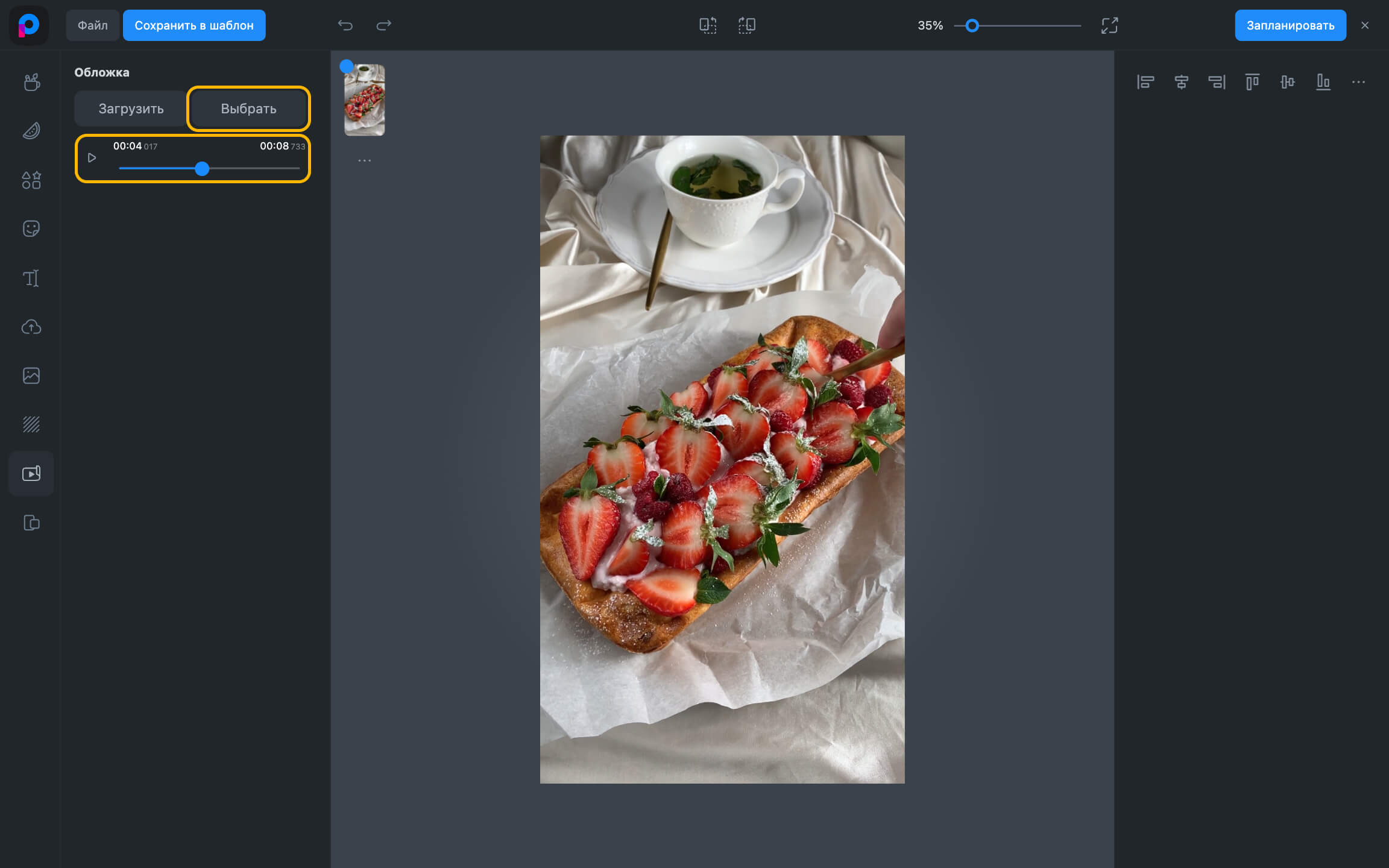The height and width of the screenshot is (868, 1389).
Task: Switch to the Загрузить tab
Action: coord(131,108)
